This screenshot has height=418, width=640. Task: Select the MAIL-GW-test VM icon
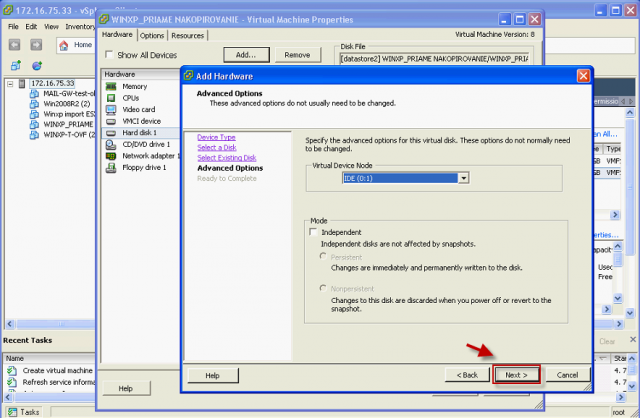34,94
